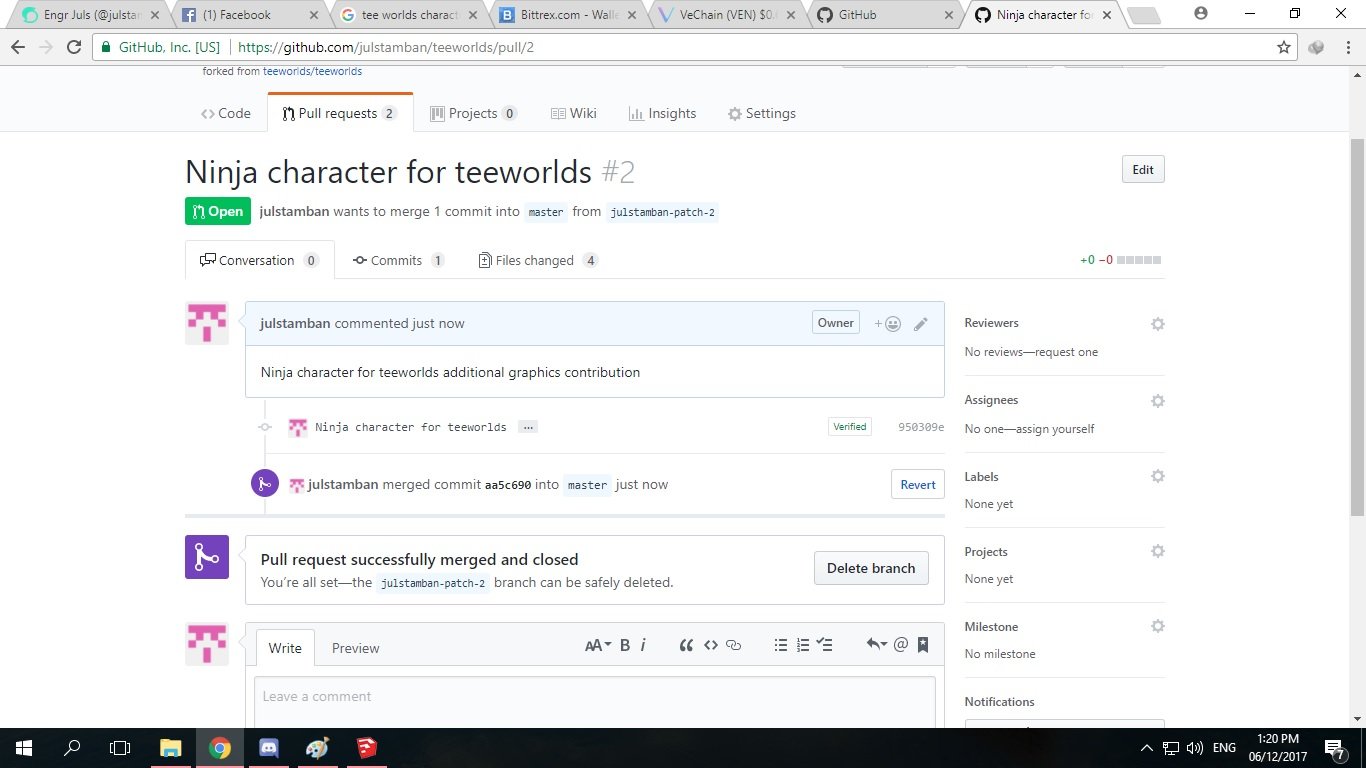Expand the commit description ellipsis
The image size is (1366, 768).
528,427
